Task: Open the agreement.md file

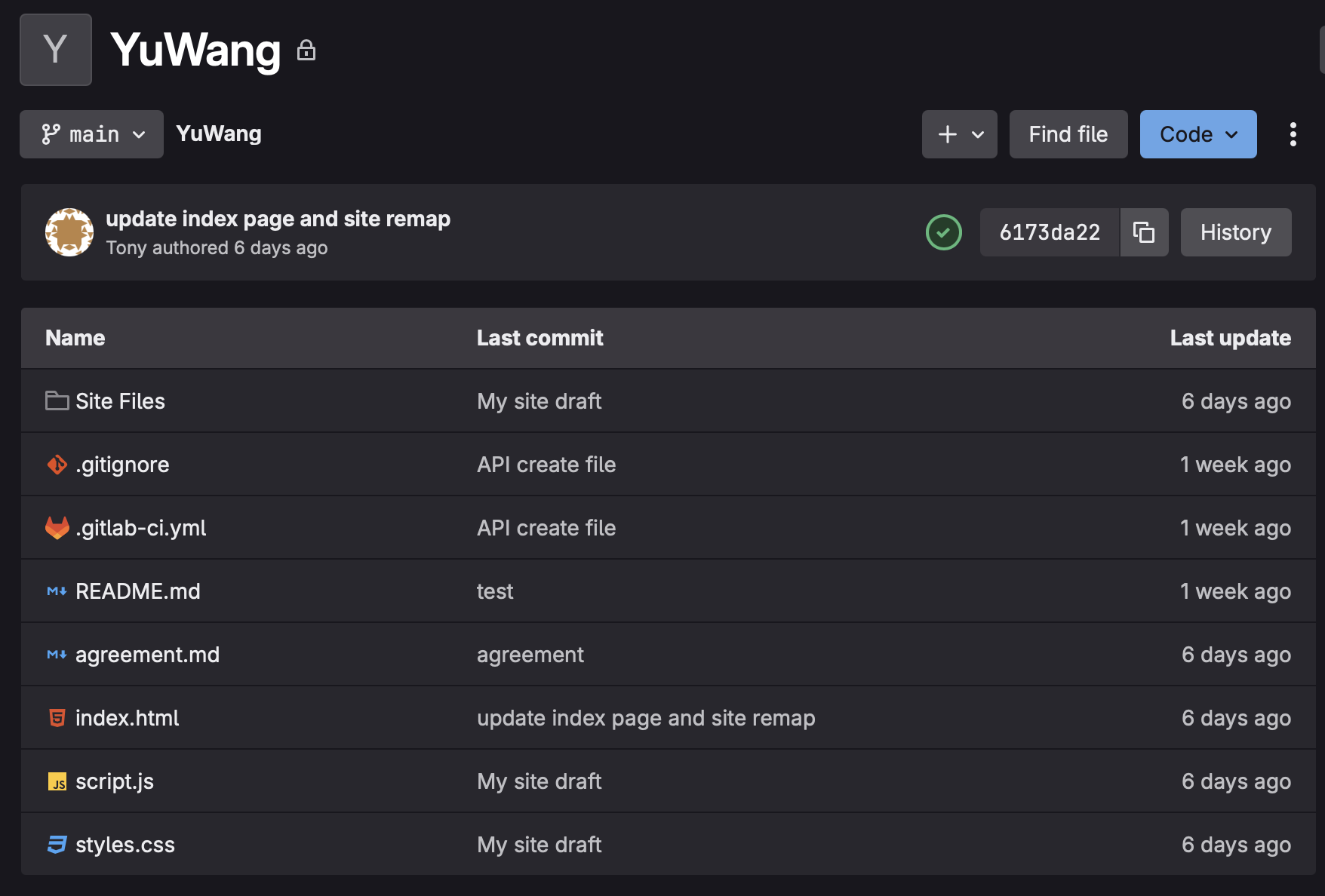Action: (147, 655)
